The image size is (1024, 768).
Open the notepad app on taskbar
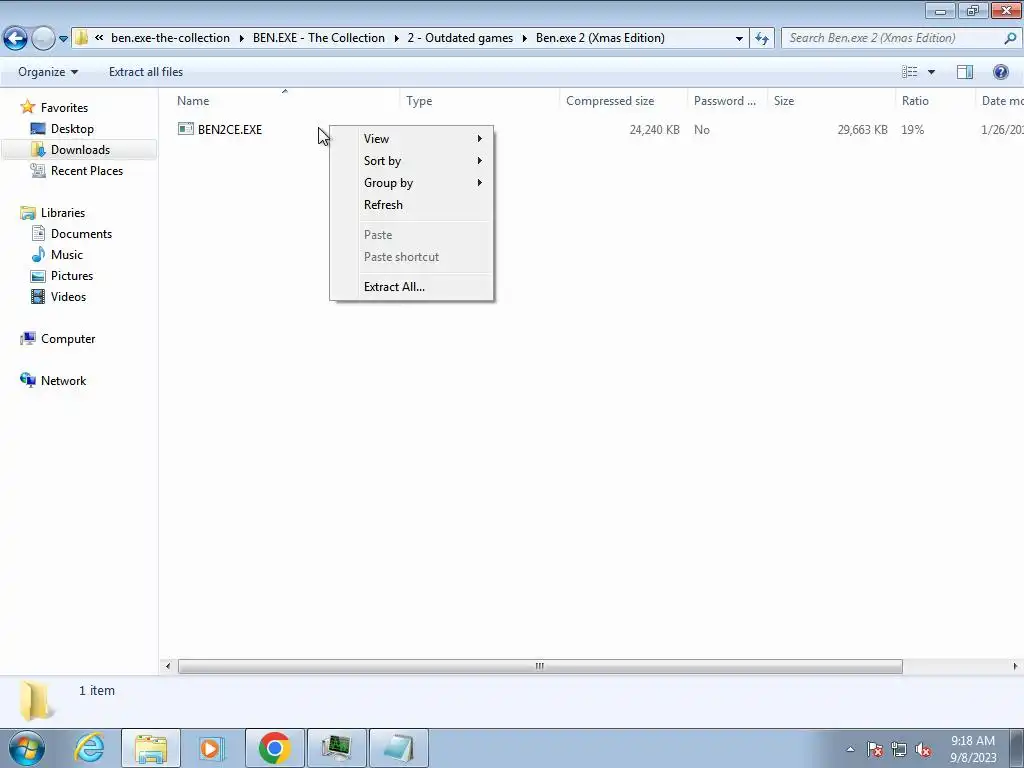tap(399, 748)
